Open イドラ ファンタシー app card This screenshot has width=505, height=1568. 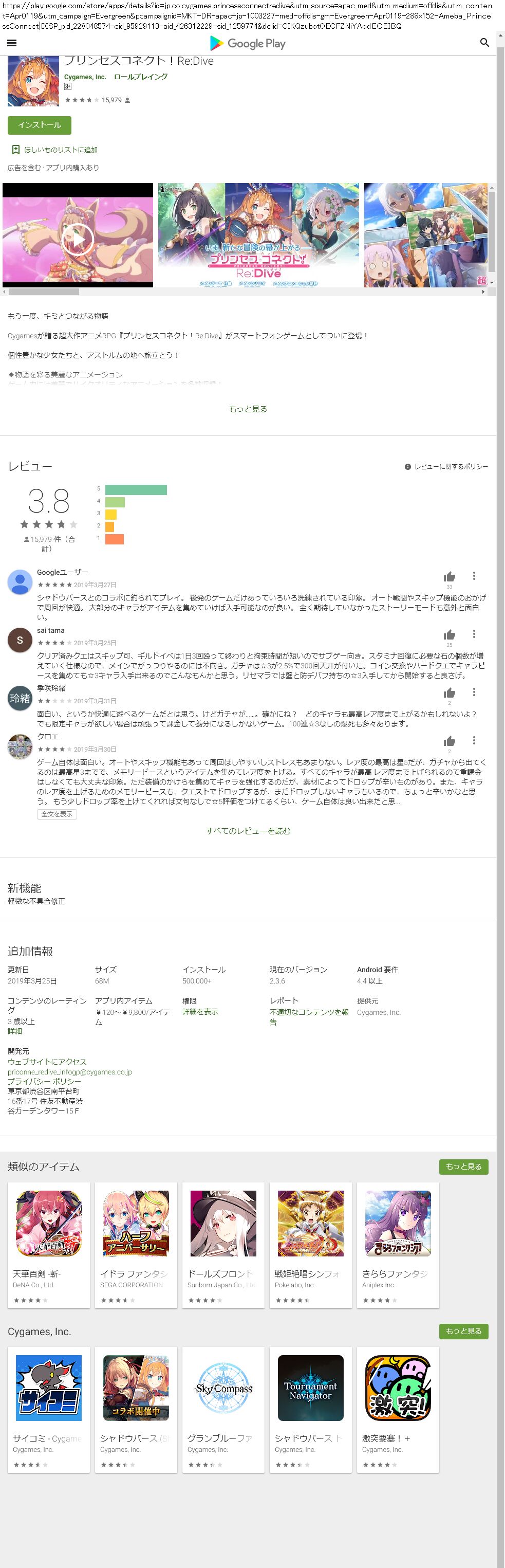(x=136, y=1245)
